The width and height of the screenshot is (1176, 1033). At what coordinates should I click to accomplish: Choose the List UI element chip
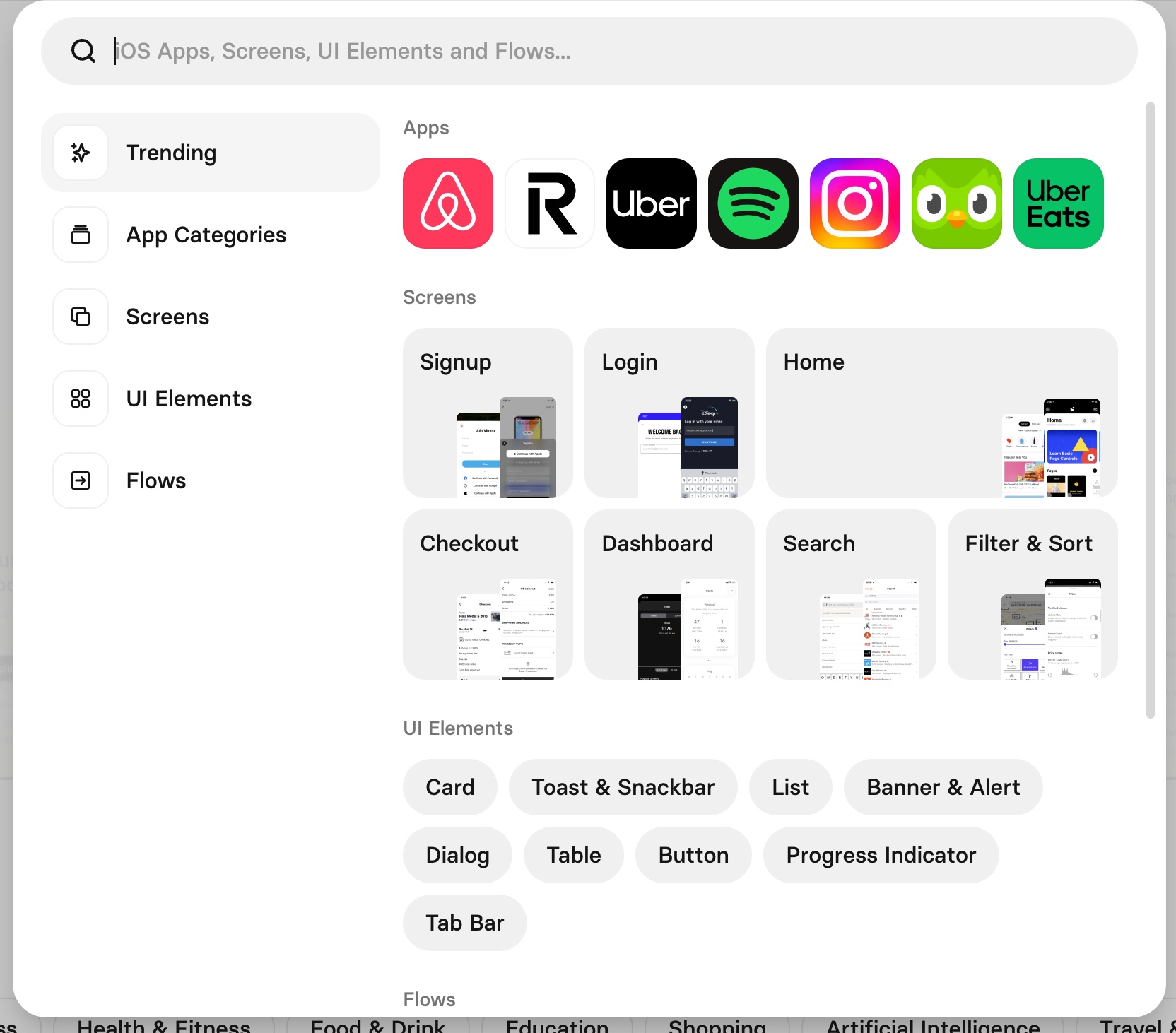(x=791, y=787)
